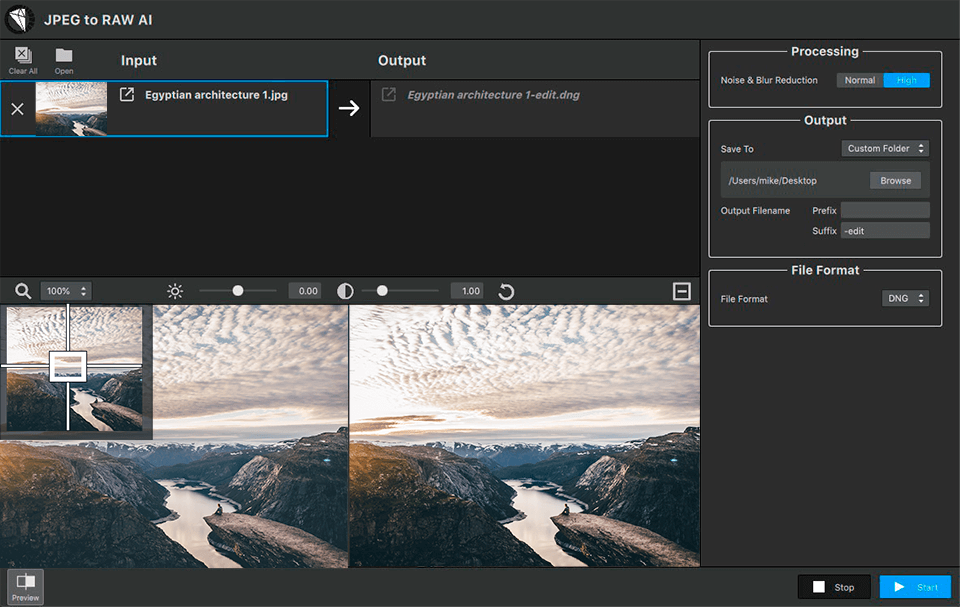Click the brightness slider handle
This screenshot has width=960, height=607.
238,291
